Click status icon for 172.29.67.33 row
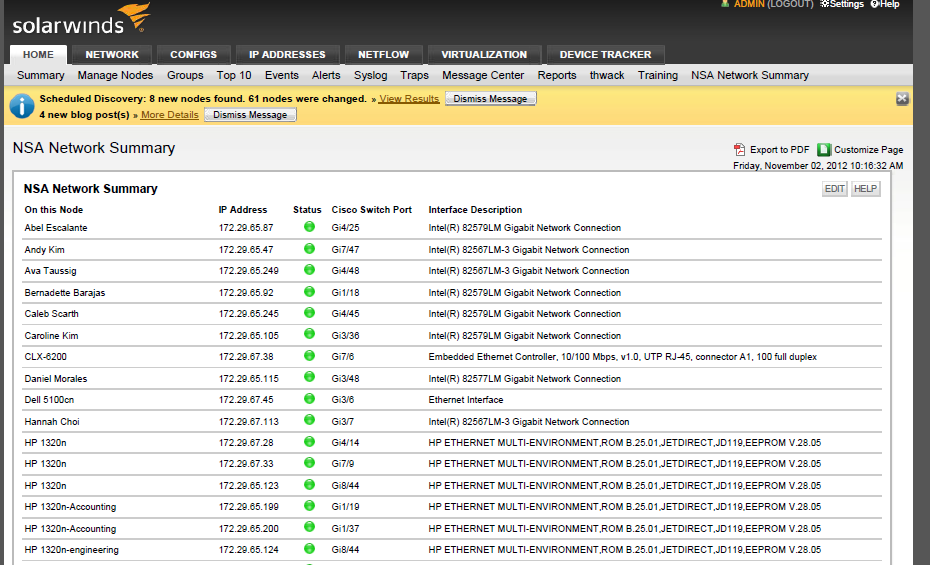 [x=309, y=462]
